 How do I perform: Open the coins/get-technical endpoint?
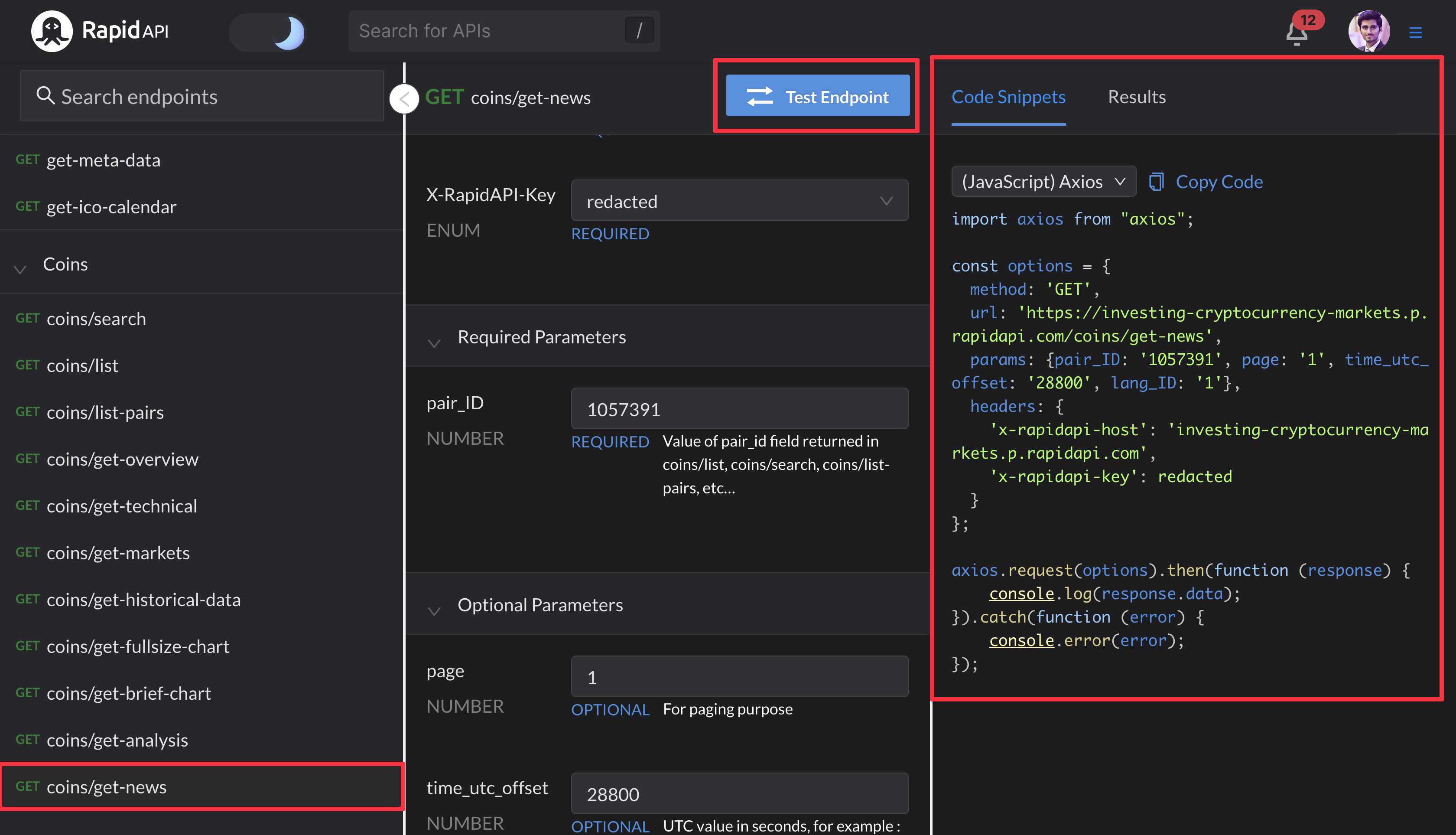pyautogui.click(x=121, y=506)
